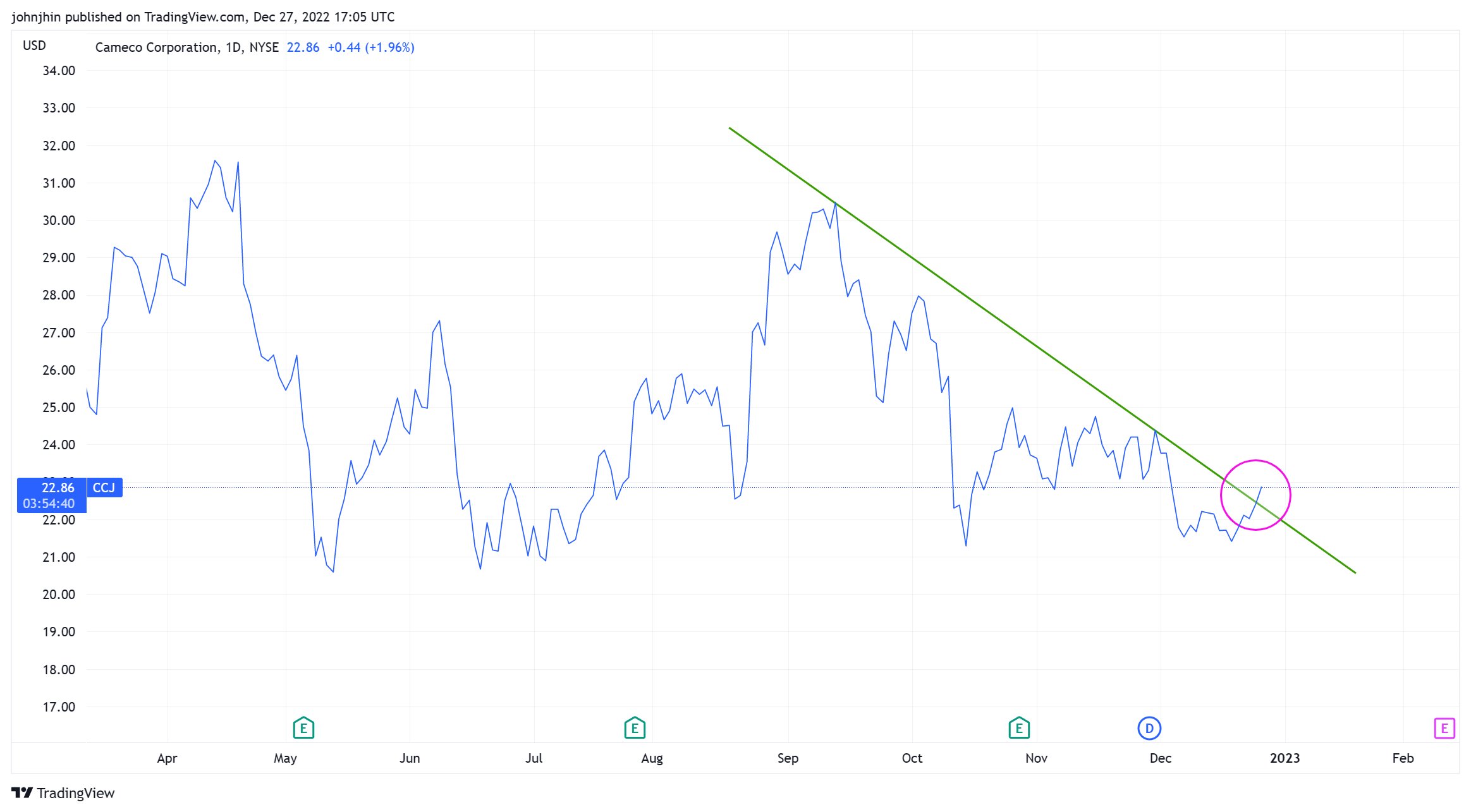
Task: Click the magenta upcoming earnings E marker
Action: pos(1444,728)
